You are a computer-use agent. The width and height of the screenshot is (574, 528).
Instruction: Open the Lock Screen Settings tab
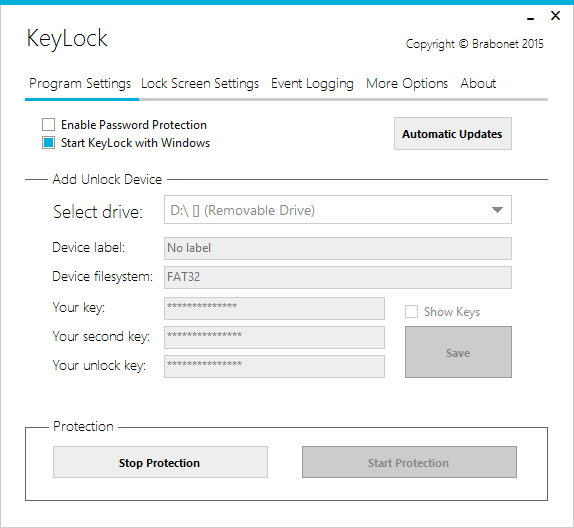pyautogui.click(x=200, y=84)
